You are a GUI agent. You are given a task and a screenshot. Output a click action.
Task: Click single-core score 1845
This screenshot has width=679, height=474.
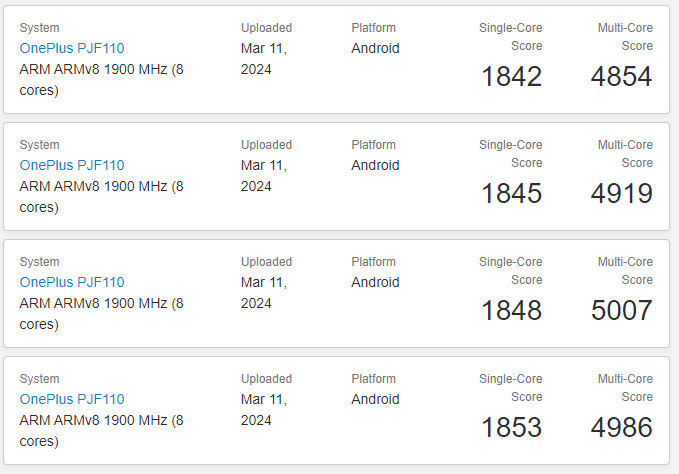coord(511,193)
